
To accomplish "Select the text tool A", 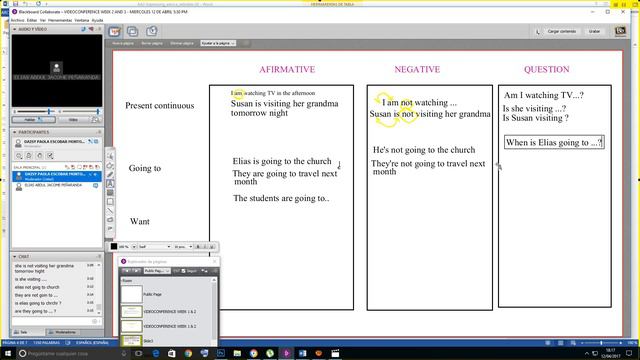I will tap(110, 184).
